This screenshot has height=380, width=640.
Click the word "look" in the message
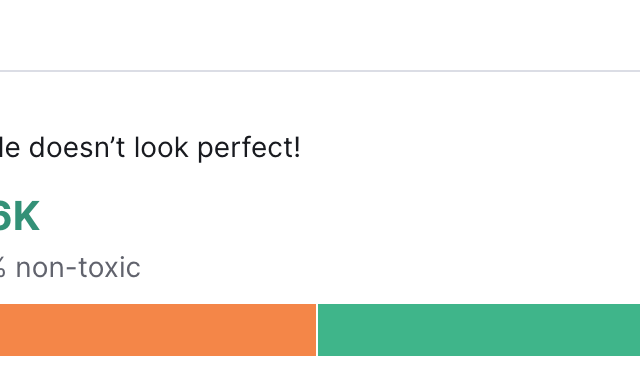coord(161,147)
